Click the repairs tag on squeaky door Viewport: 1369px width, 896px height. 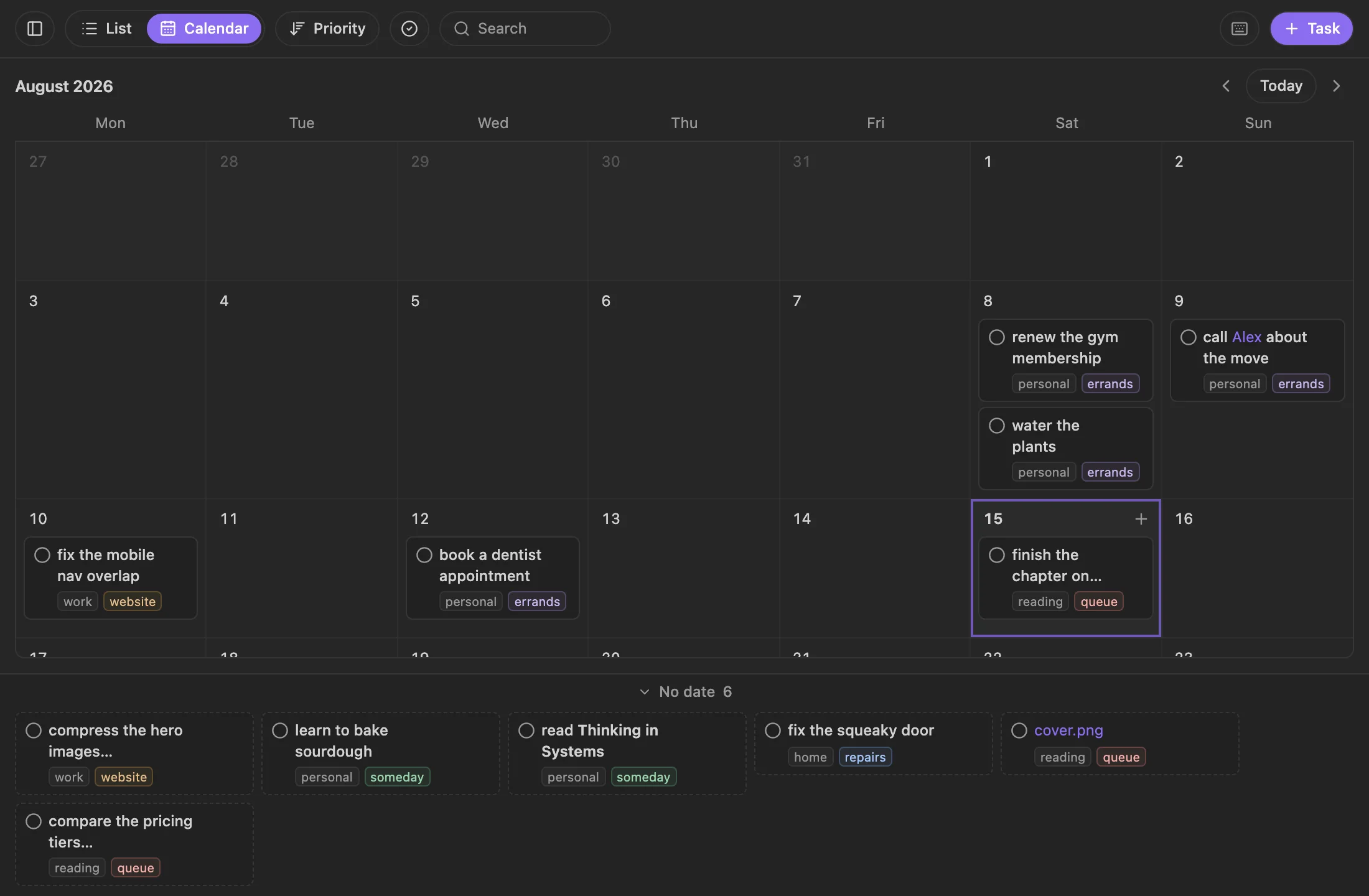(x=865, y=757)
